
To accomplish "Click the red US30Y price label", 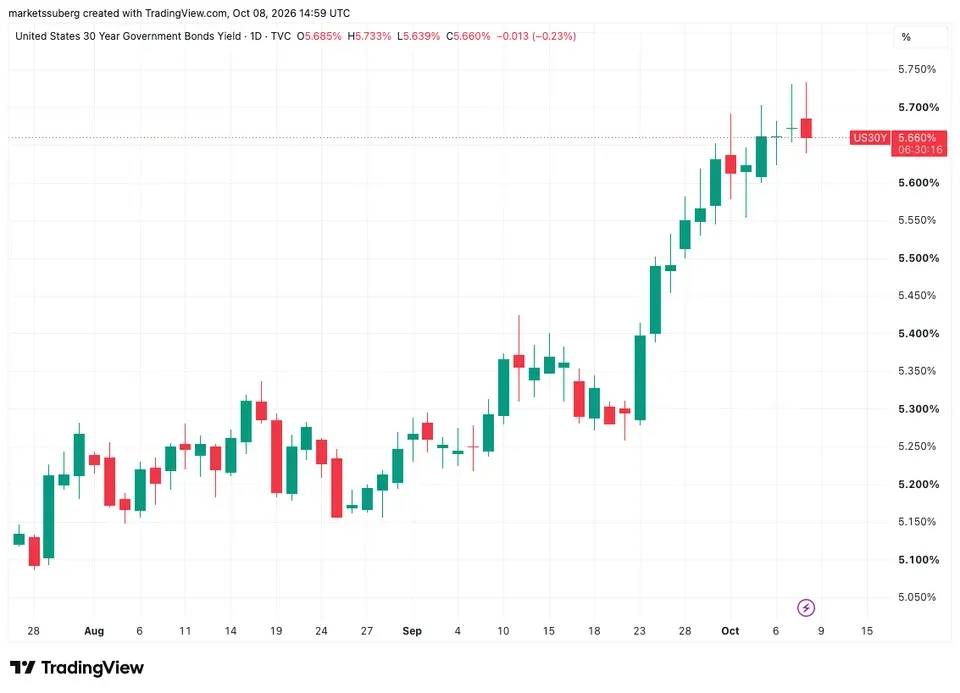I will [869, 138].
